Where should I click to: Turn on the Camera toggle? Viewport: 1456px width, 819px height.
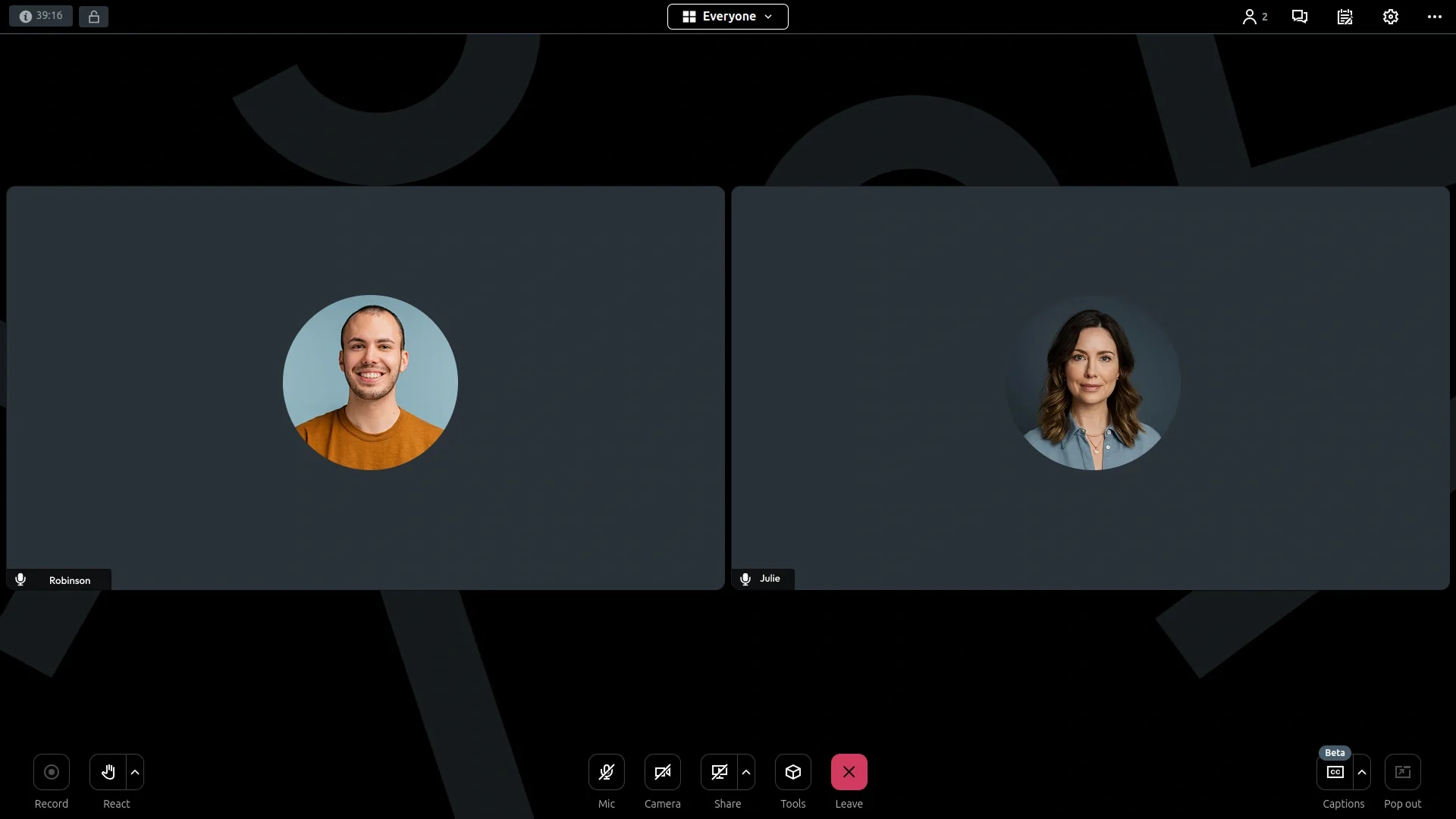pyautogui.click(x=663, y=772)
